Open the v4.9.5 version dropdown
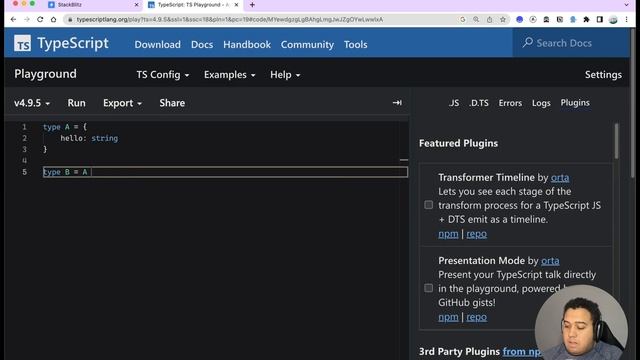 [x=32, y=103]
